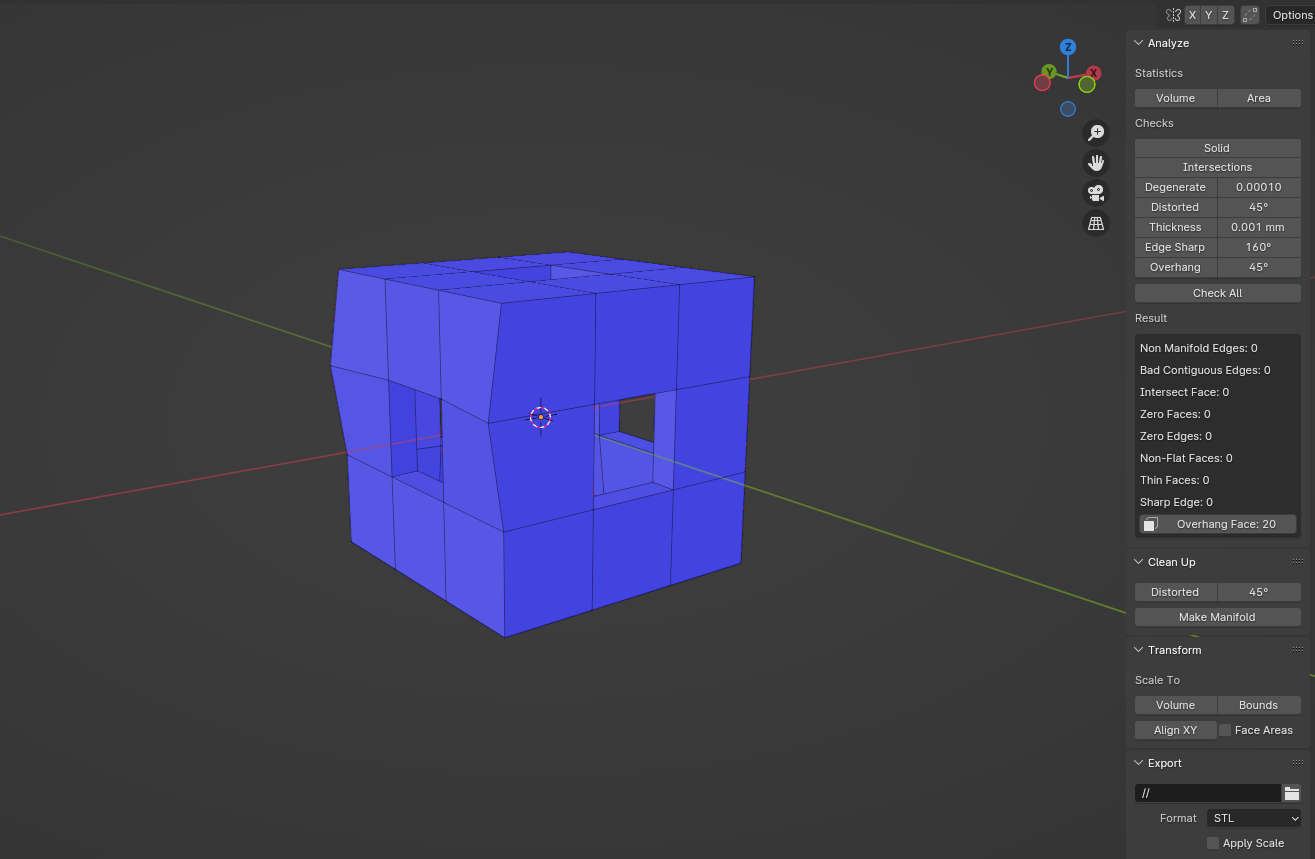This screenshot has width=1315, height=859.
Task: Run the Solid check
Action: click(x=1217, y=148)
